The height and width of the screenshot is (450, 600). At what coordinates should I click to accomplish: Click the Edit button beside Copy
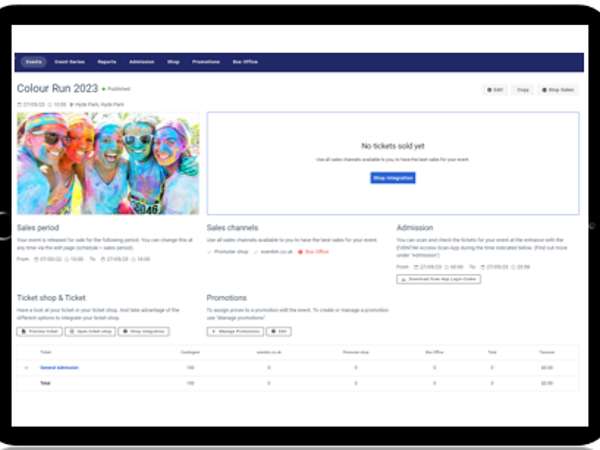click(x=494, y=90)
